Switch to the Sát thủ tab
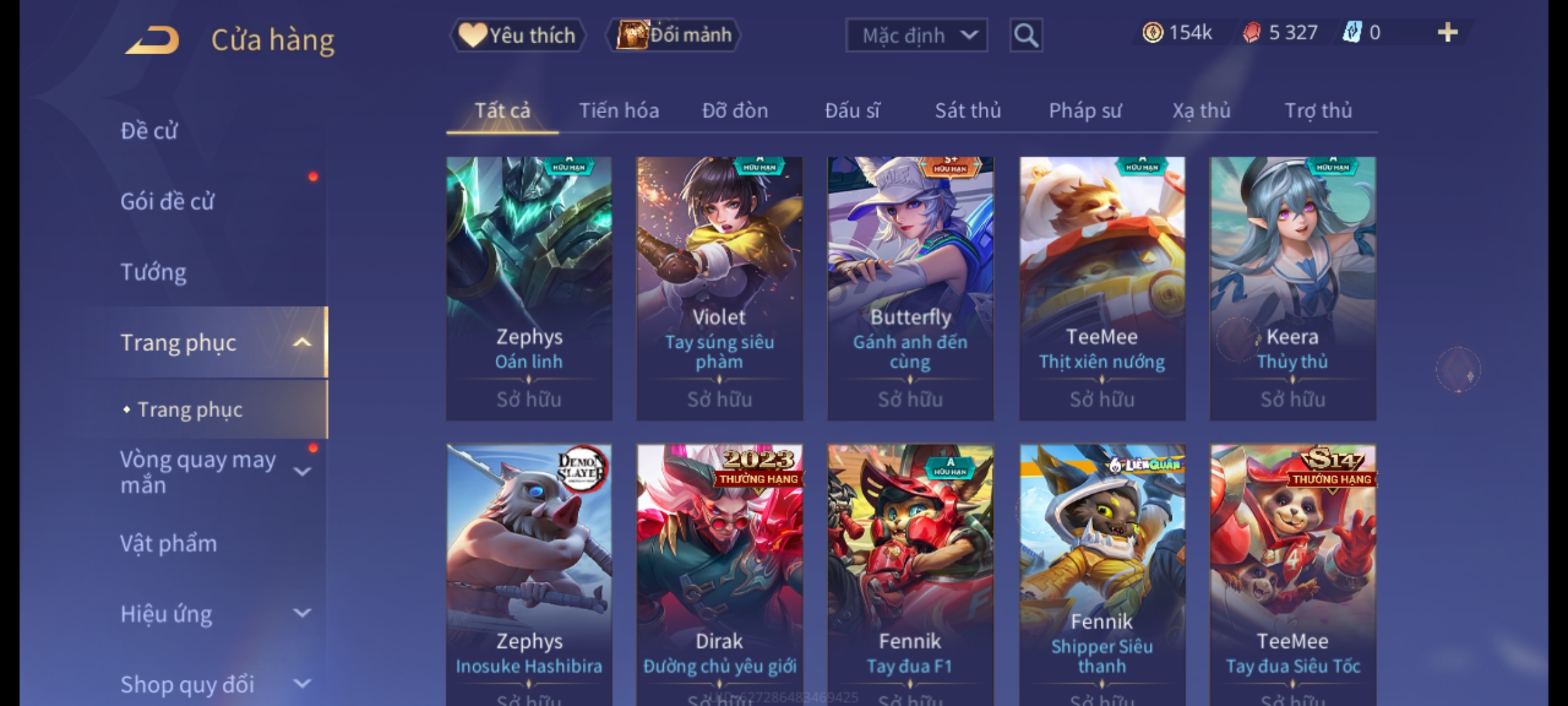This screenshot has height=706, width=1568. pyautogui.click(x=968, y=110)
